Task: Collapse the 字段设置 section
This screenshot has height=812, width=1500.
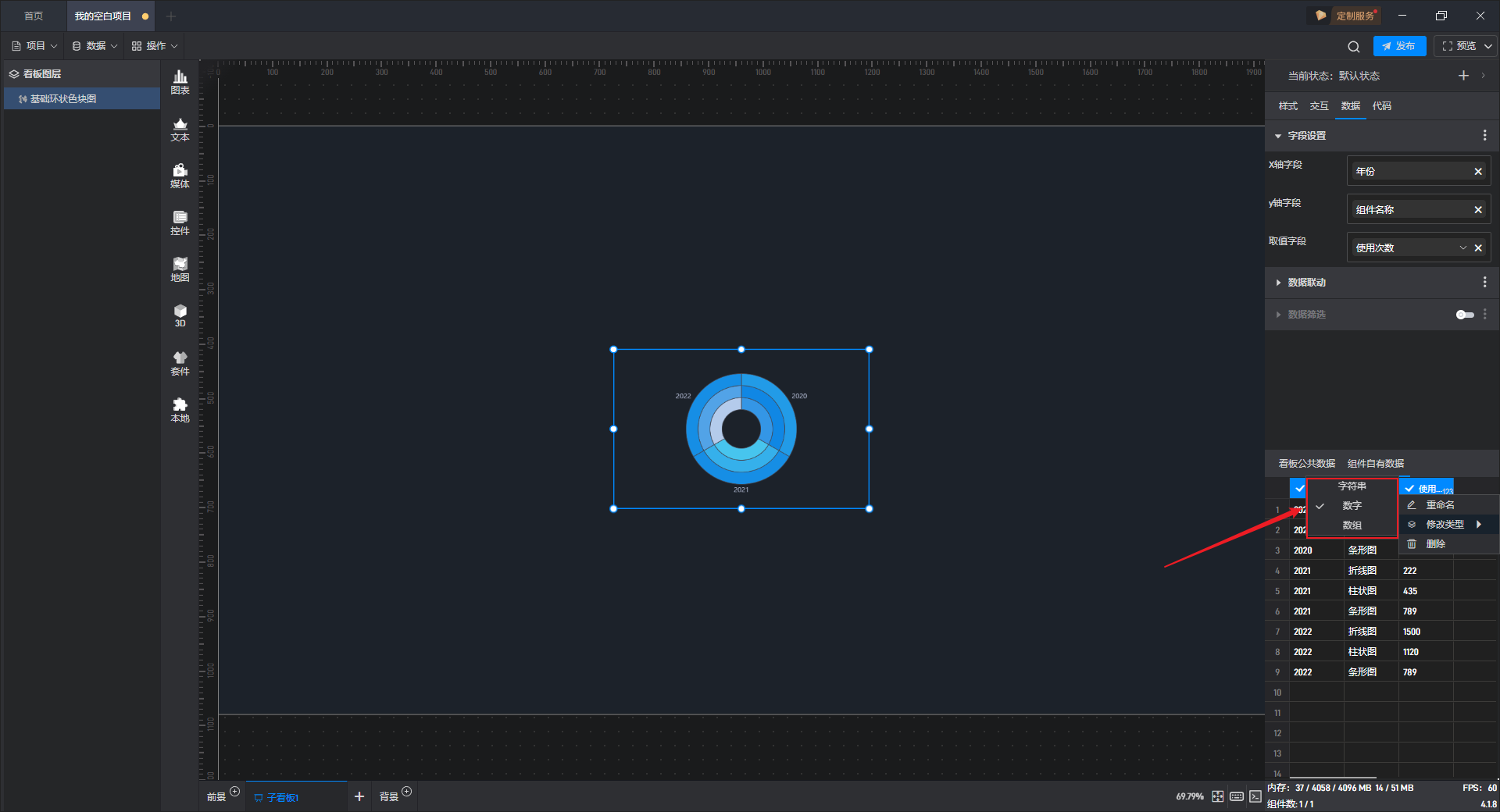Action: click(1278, 136)
